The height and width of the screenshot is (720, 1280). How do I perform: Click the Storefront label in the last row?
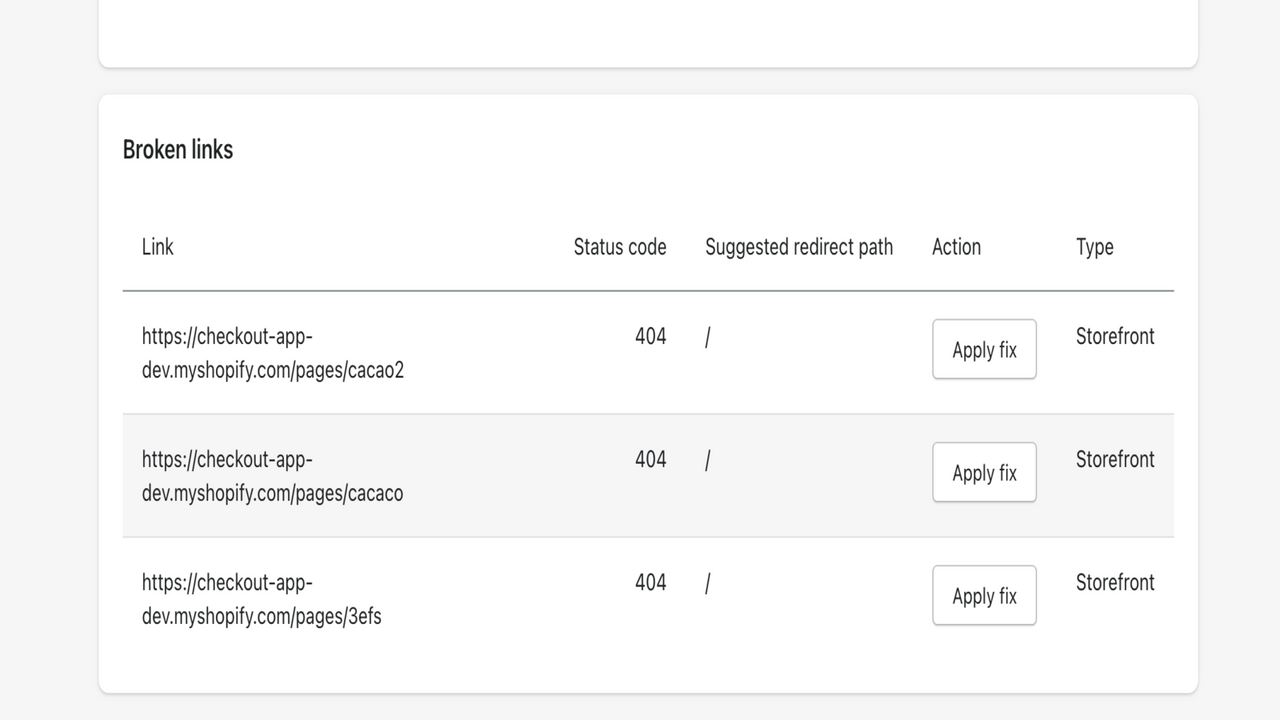[x=1115, y=583]
